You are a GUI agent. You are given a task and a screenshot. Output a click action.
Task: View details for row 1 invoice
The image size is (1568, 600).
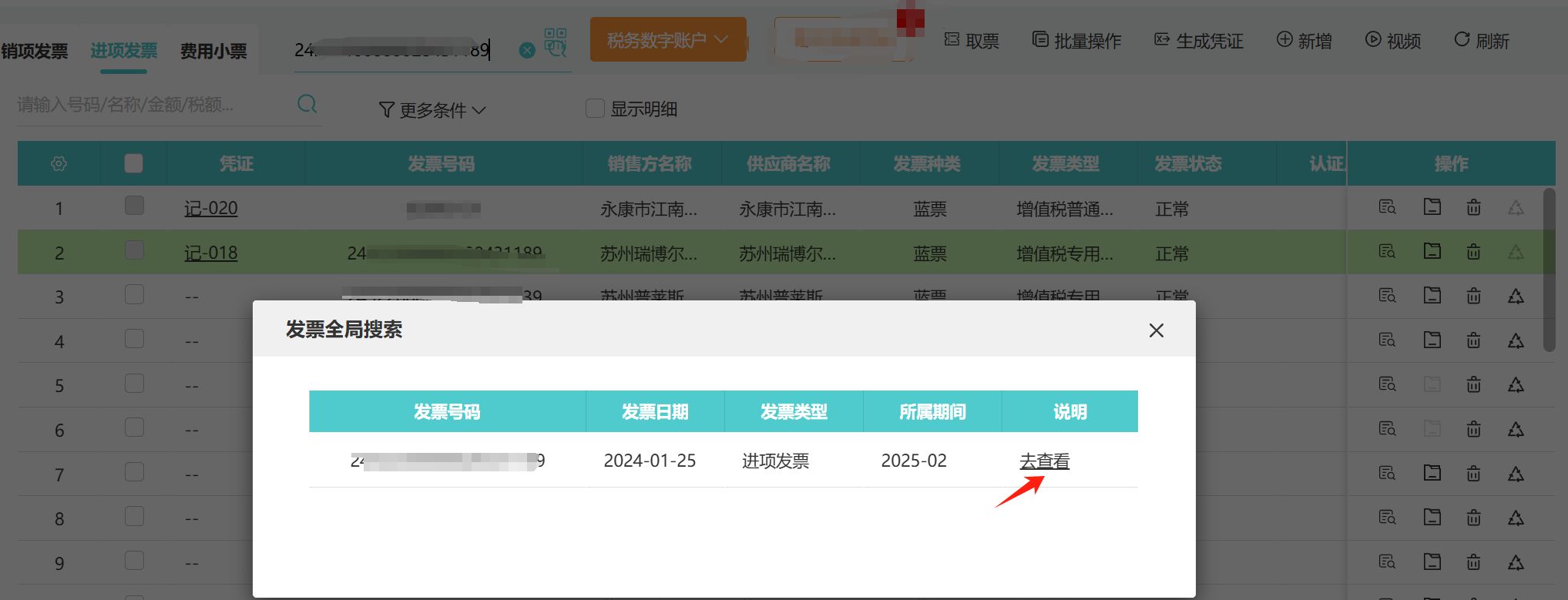[x=1387, y=207]
